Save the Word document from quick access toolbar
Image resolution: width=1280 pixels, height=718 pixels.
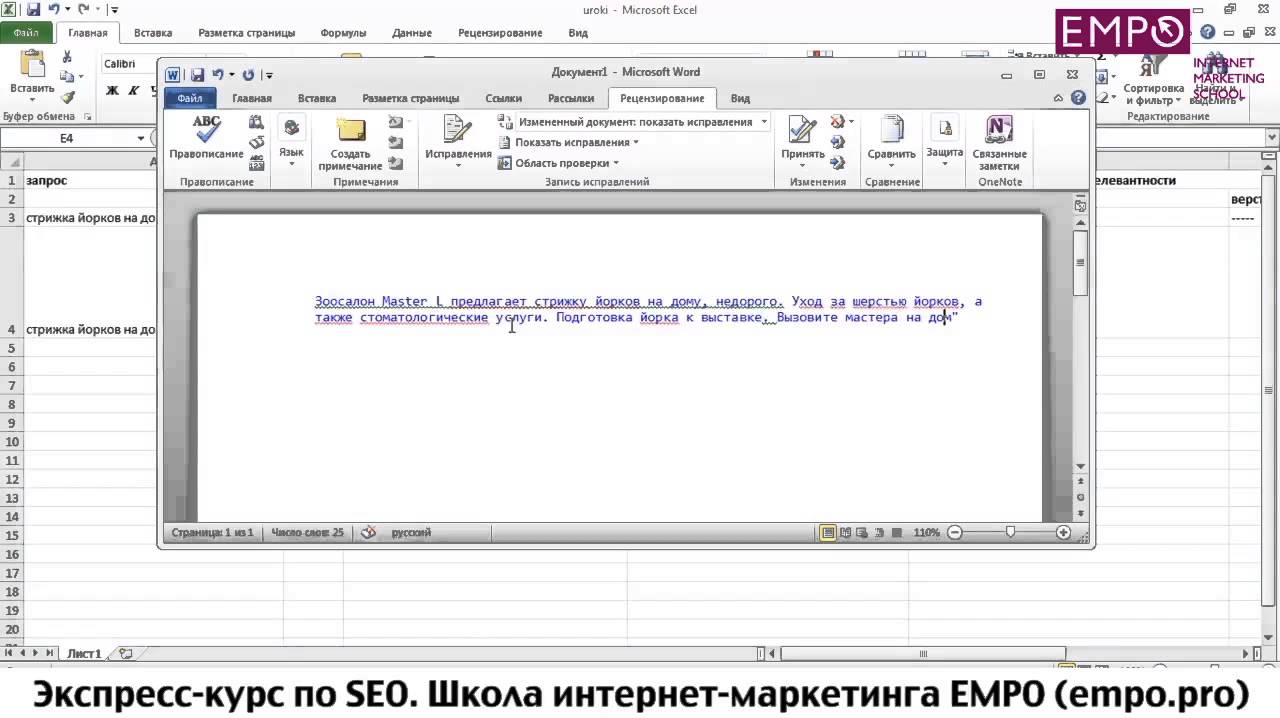click(x=197, y=75)
